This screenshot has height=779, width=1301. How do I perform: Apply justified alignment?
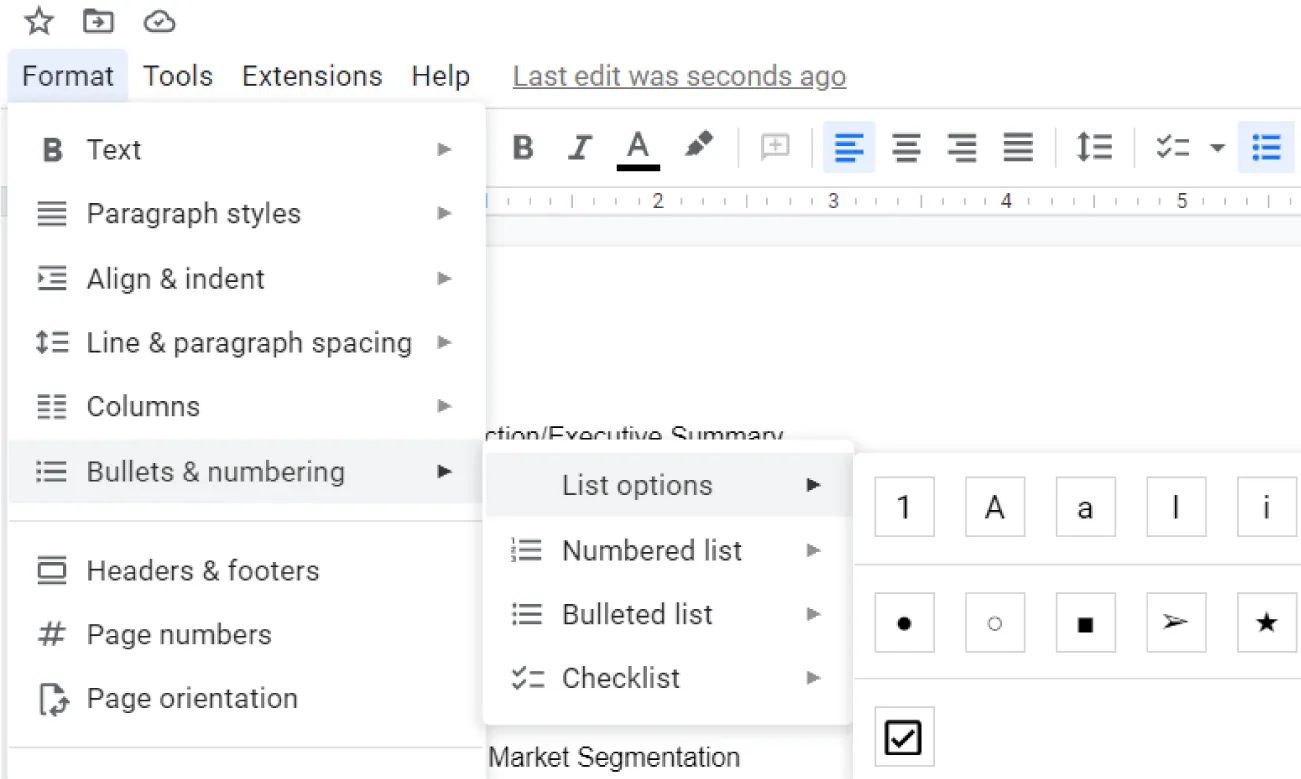(1017, 147)
